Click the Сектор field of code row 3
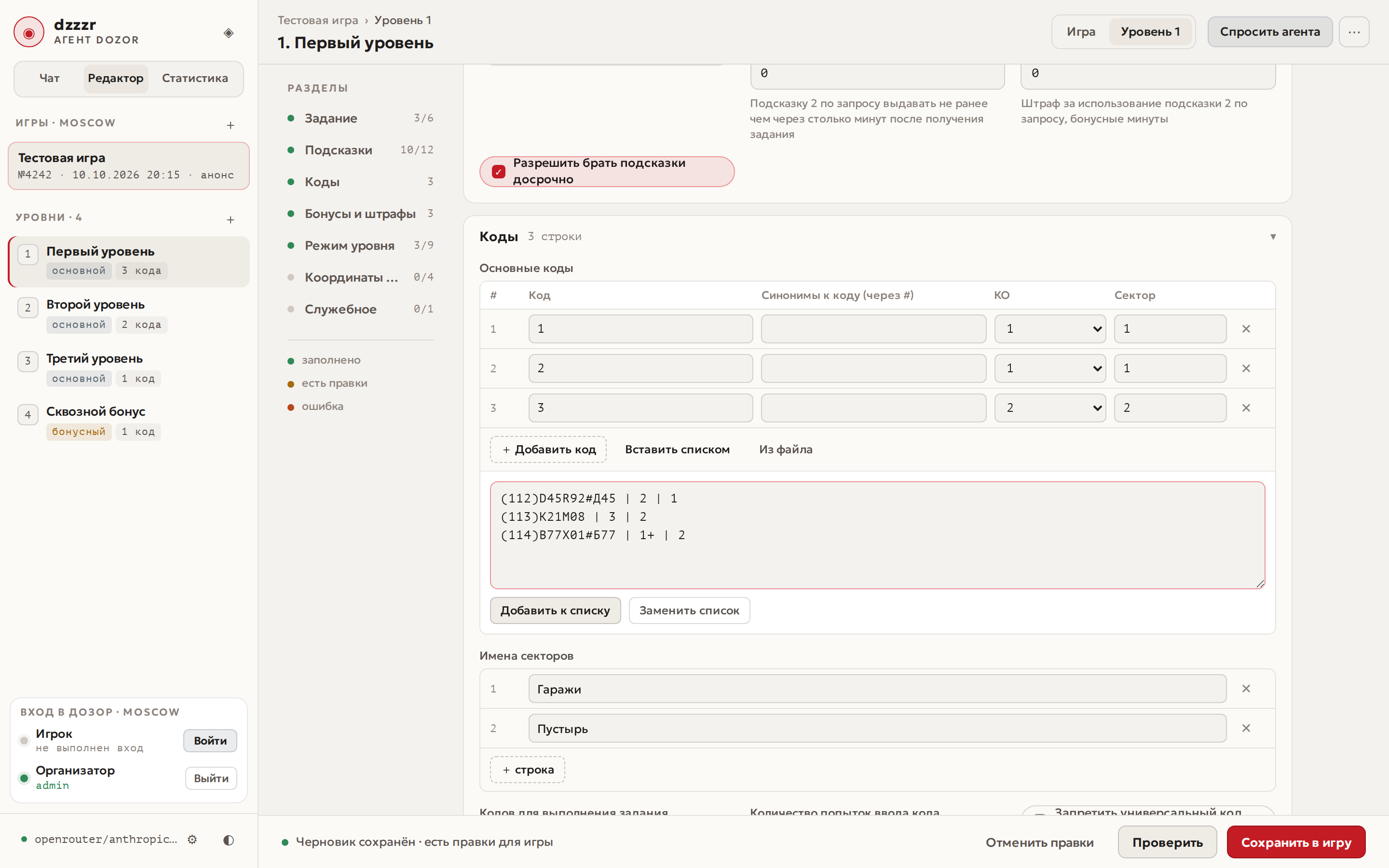The image size is (1389, 868). 1170,408
